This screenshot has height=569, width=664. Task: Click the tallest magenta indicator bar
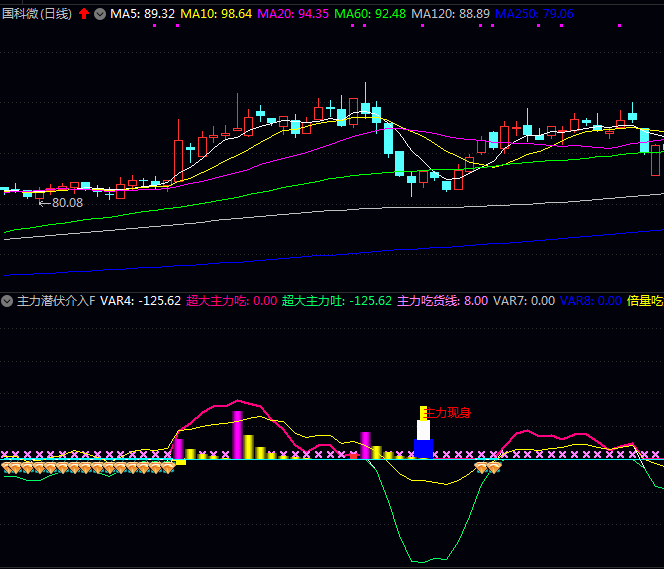237,434
